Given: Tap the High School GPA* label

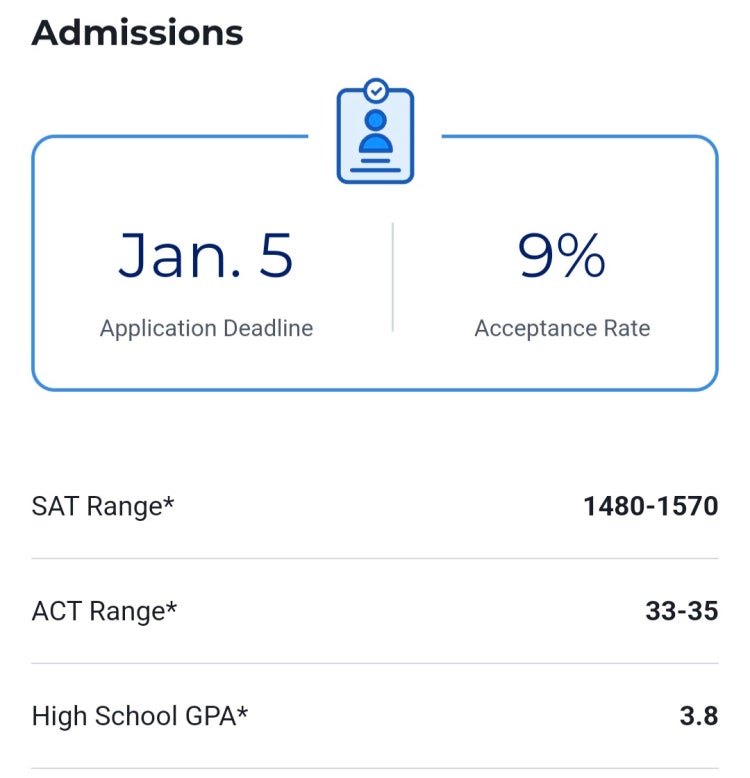Looking at the screenshot, I should pyautogui.click(x=140, y=716).
